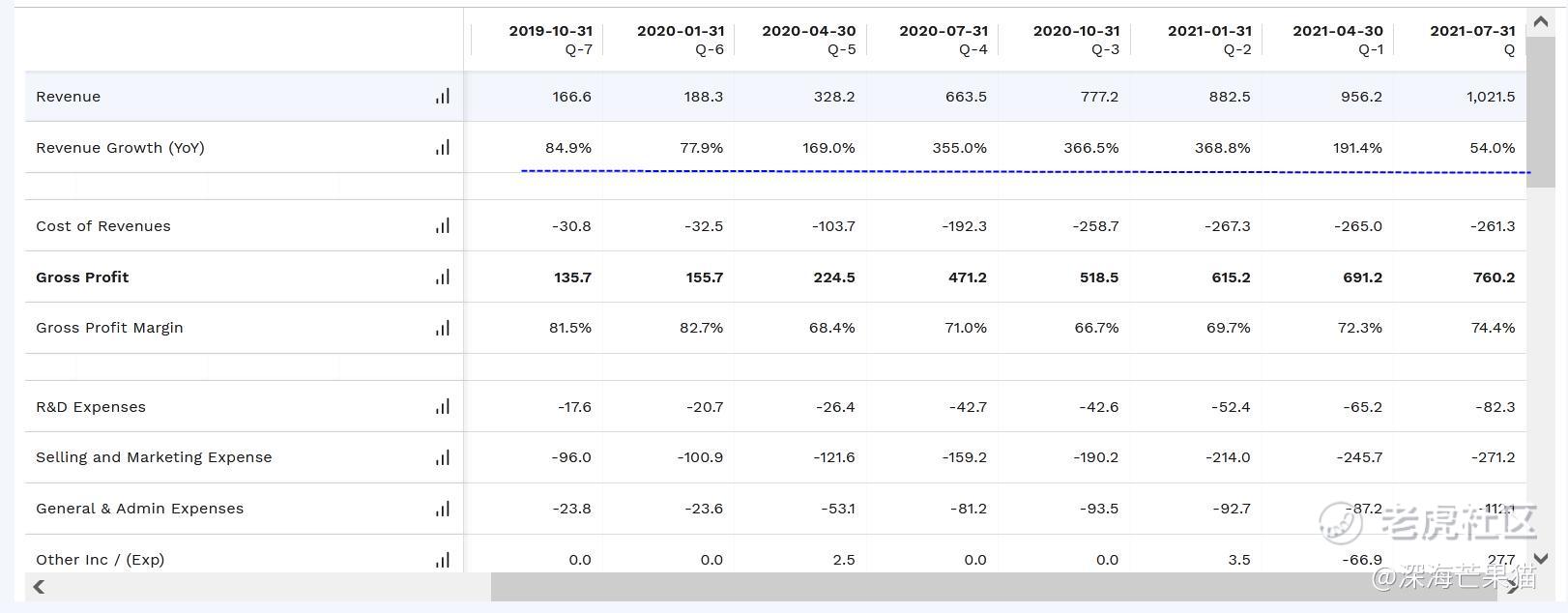This screenshot has height=613, width=1568.
Task: Click the horizontal scrollbar left arrow
Action: click(x=39, y=586)
